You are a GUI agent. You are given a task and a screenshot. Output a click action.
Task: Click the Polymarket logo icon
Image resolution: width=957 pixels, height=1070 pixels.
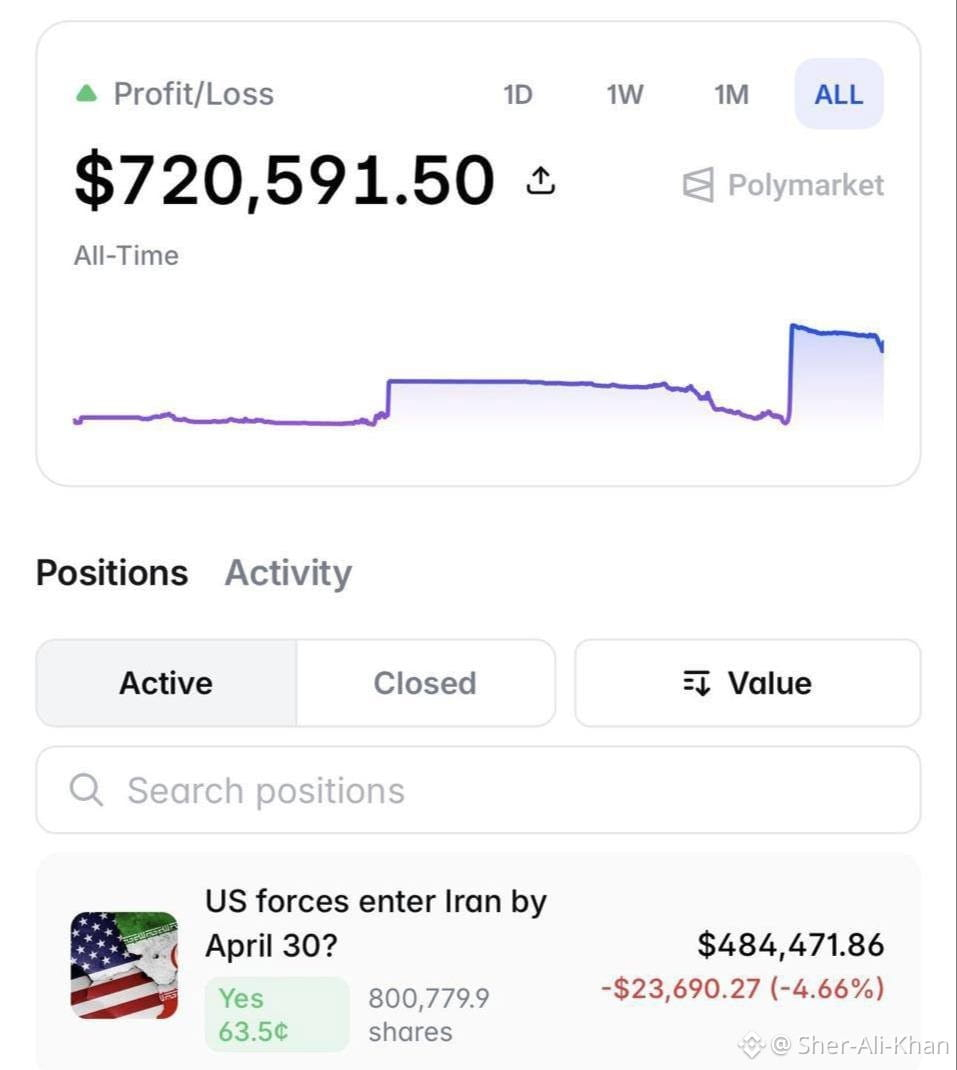[698, 185]
